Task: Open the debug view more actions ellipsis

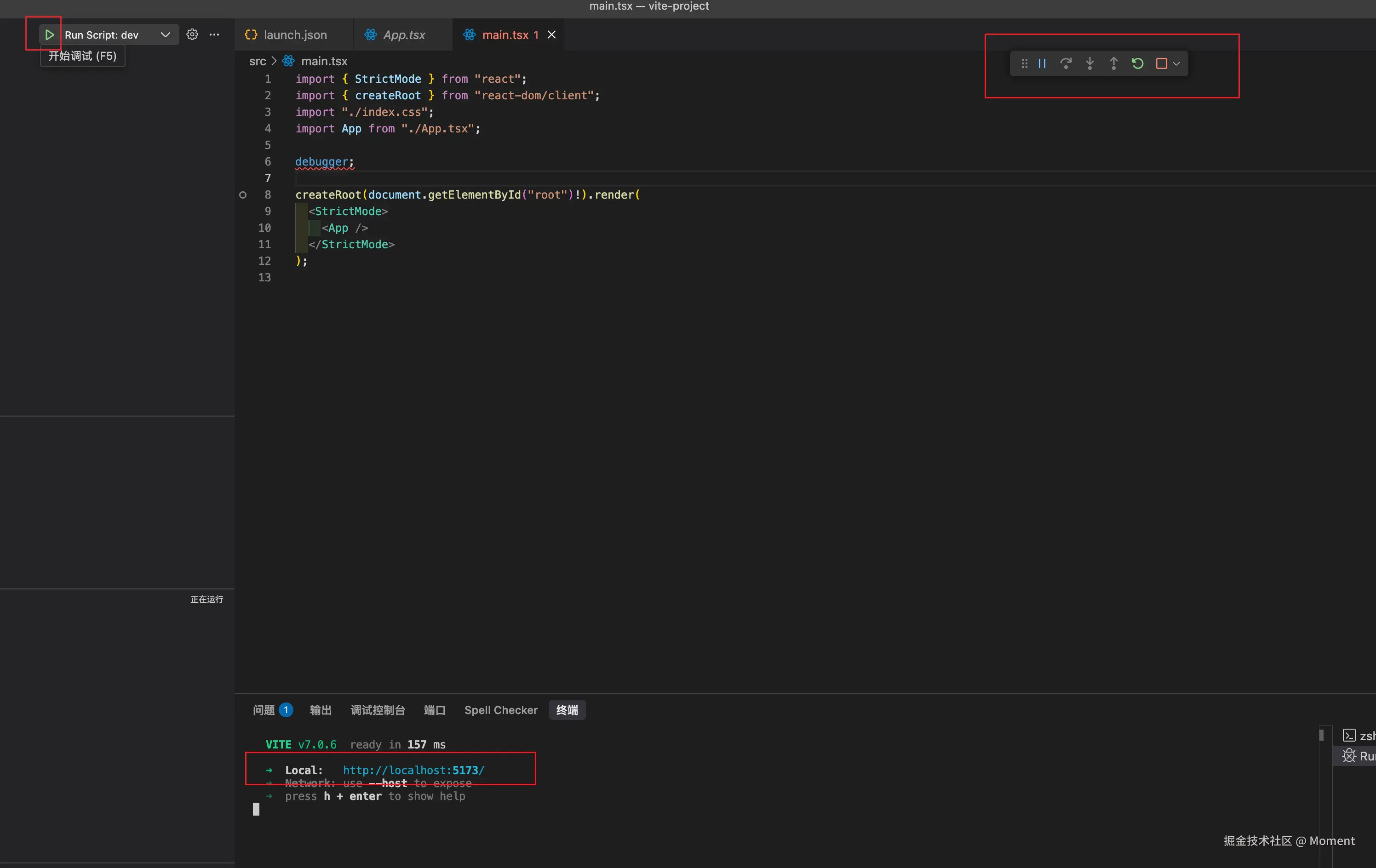Action: [214, 35]
